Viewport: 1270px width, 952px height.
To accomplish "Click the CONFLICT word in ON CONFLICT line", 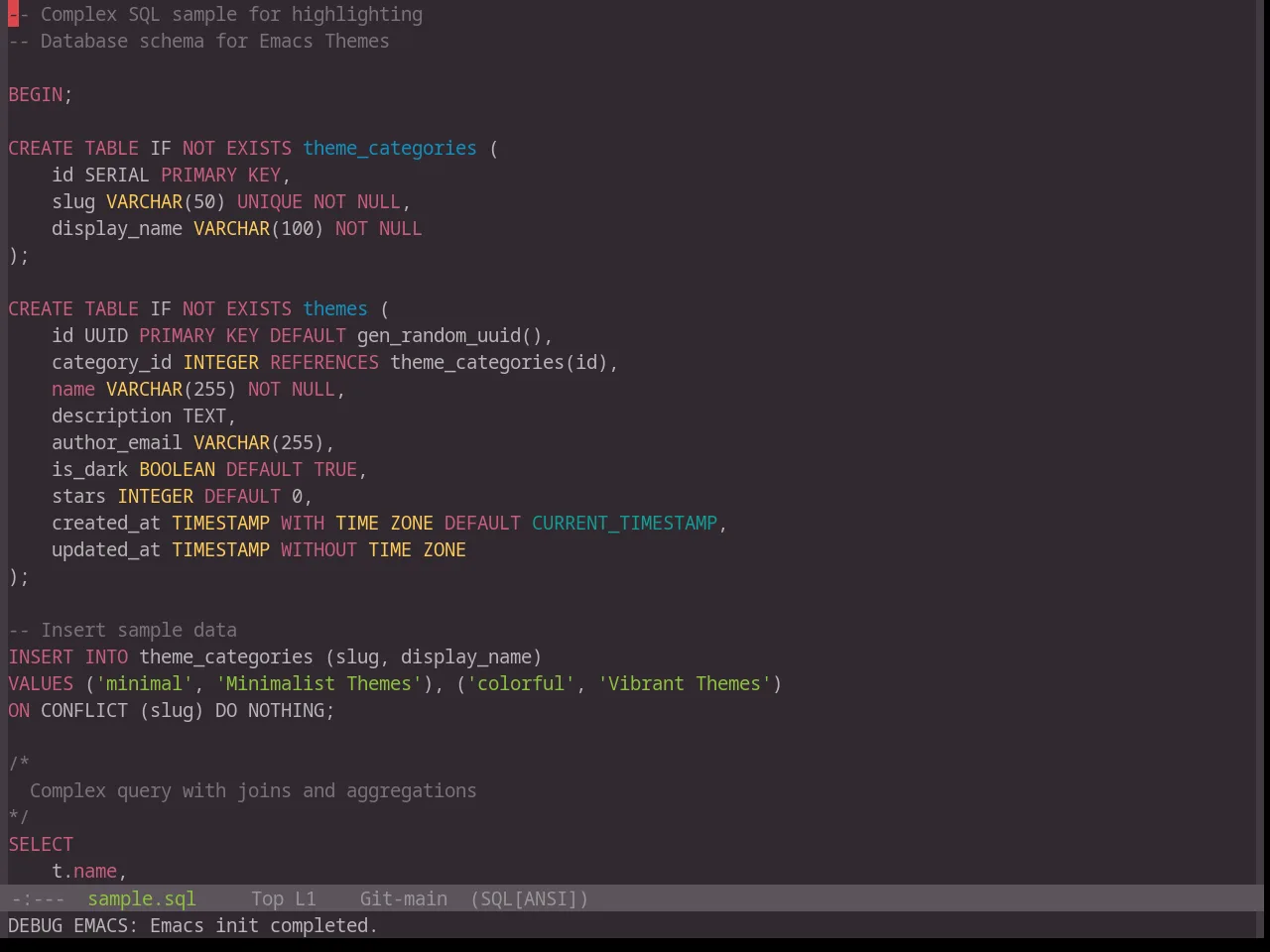I will pyautogui.click(x=84, y=710).
